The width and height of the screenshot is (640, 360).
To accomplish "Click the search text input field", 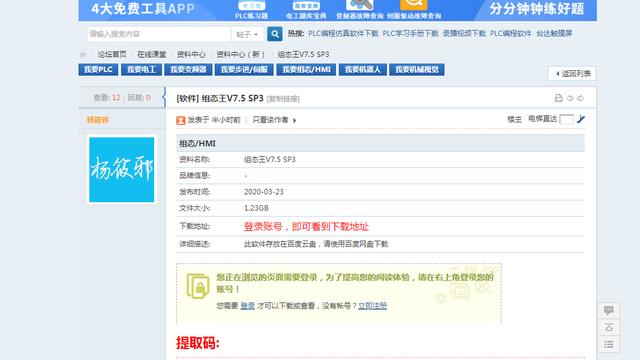I will click(x=159, y=34).
